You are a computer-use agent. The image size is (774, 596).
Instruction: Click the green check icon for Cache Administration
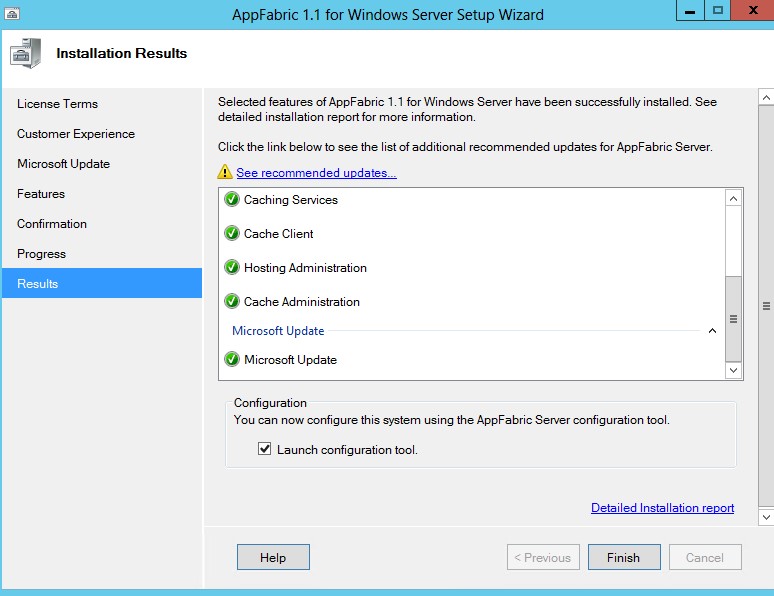(232, 301)
